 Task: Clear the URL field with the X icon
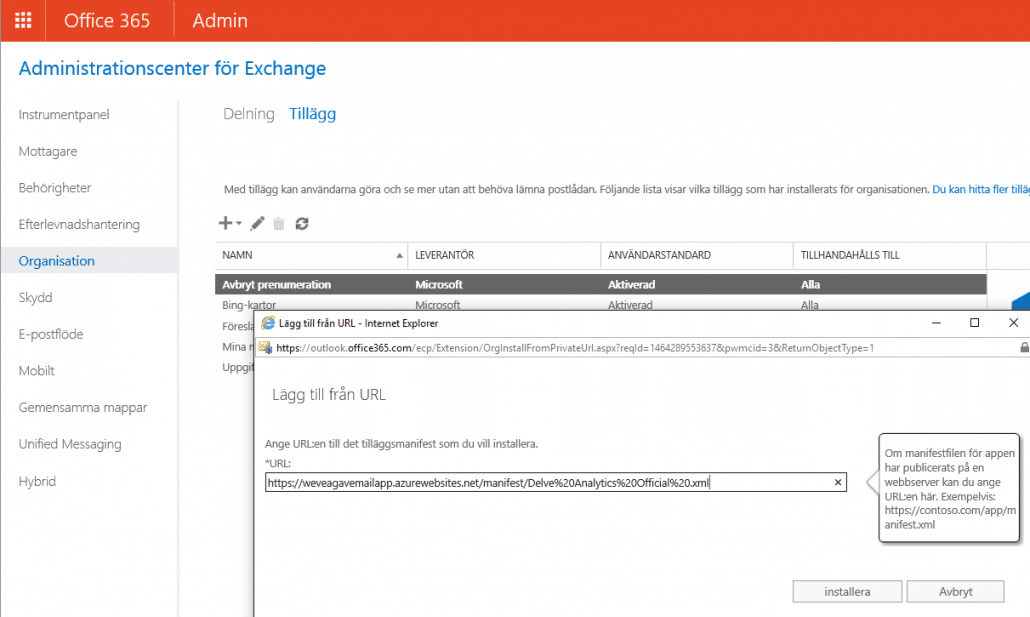point(838,483)
